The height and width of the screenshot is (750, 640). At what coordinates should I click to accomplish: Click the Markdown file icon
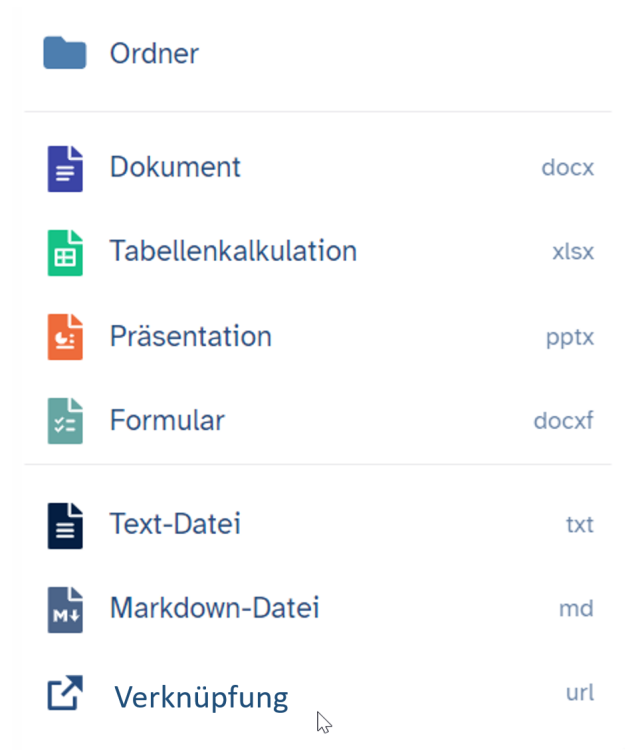[x=65, y=610]
